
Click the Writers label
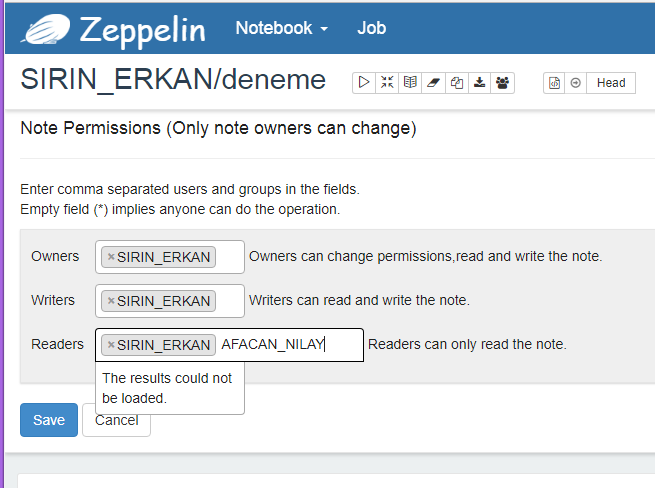point(53,300)
